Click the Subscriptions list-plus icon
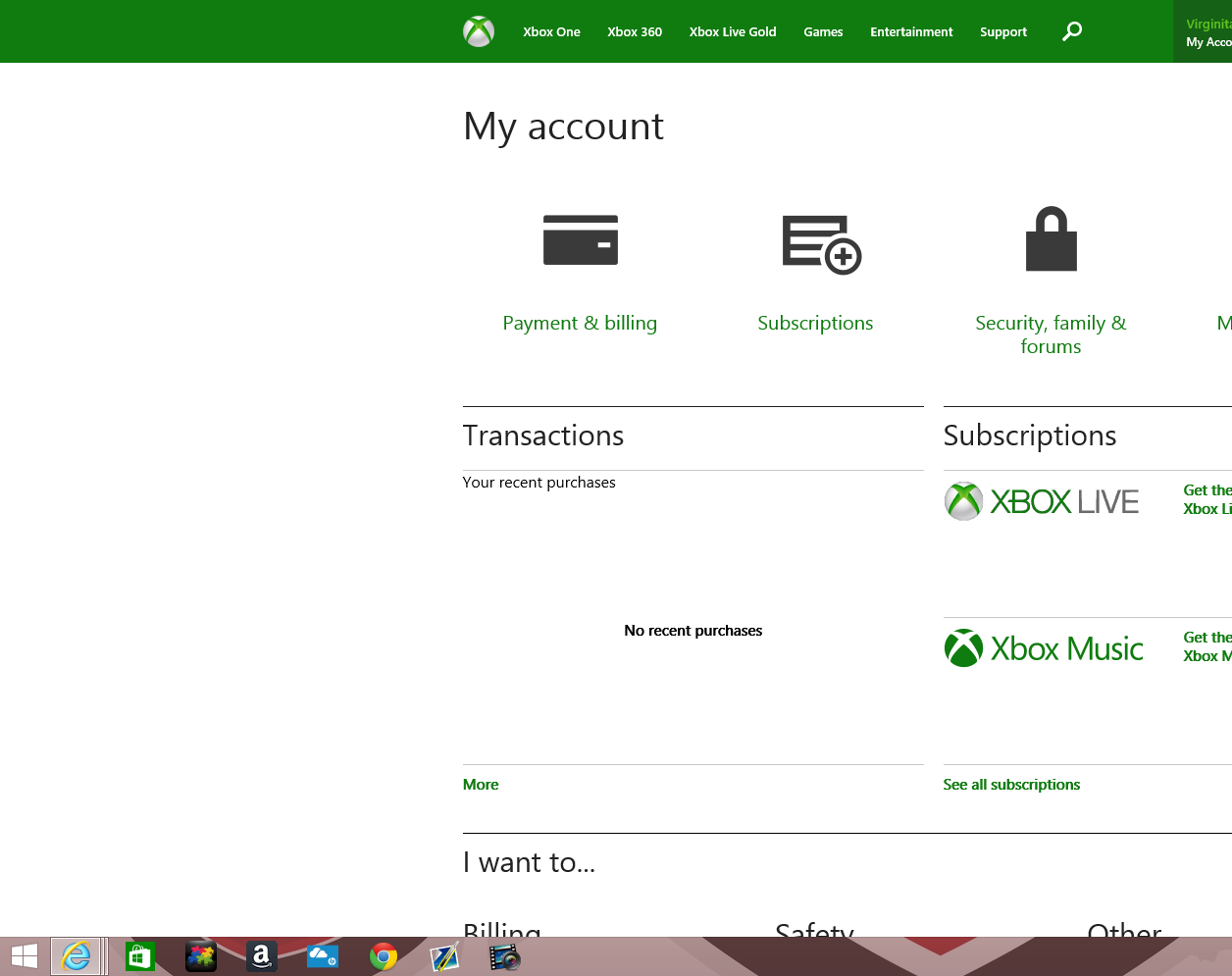 pyautogui.click(x=822, y=244)
